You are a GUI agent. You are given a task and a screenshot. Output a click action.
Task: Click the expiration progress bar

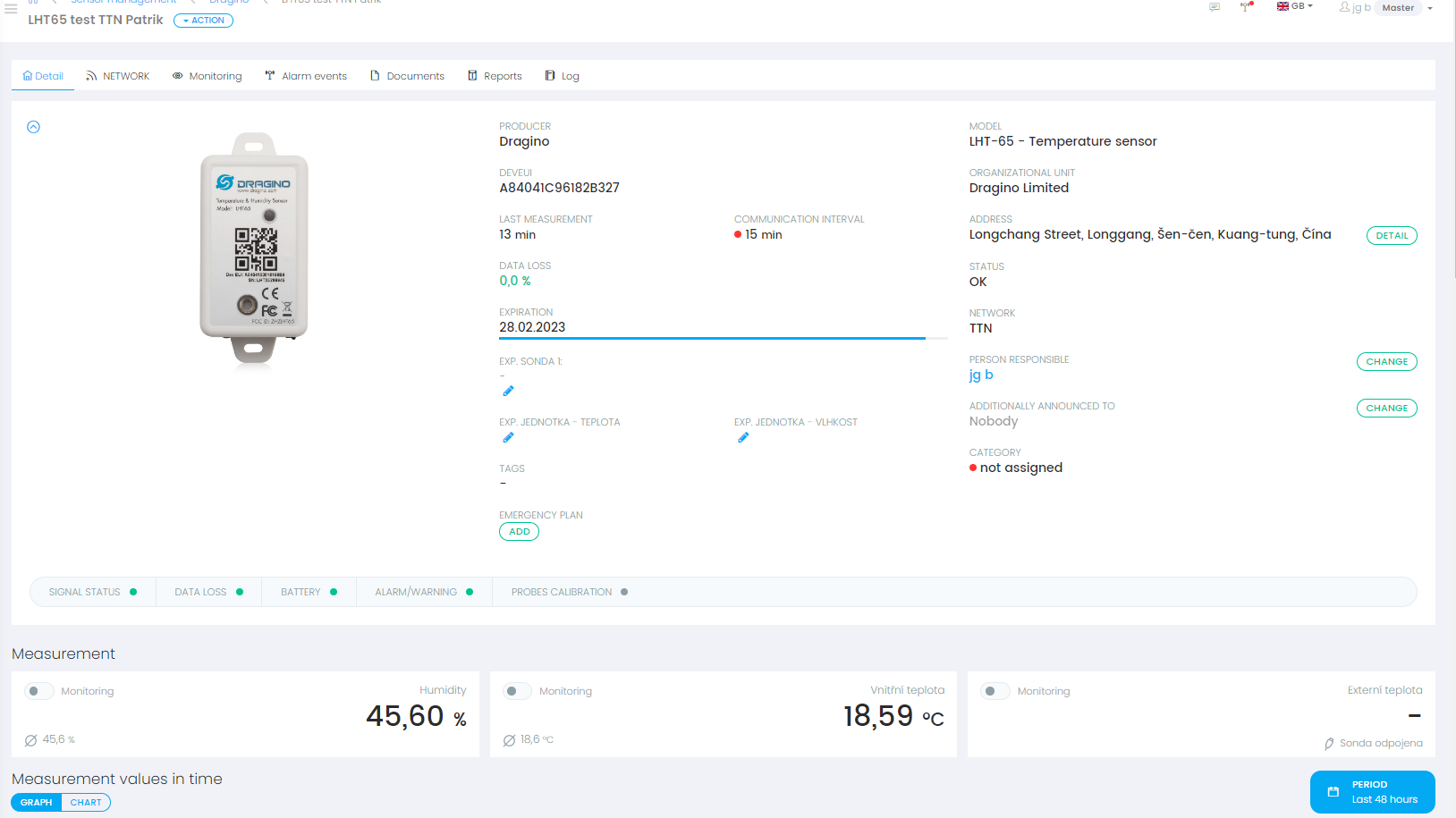pyautogui.click(x=724, y=339)
